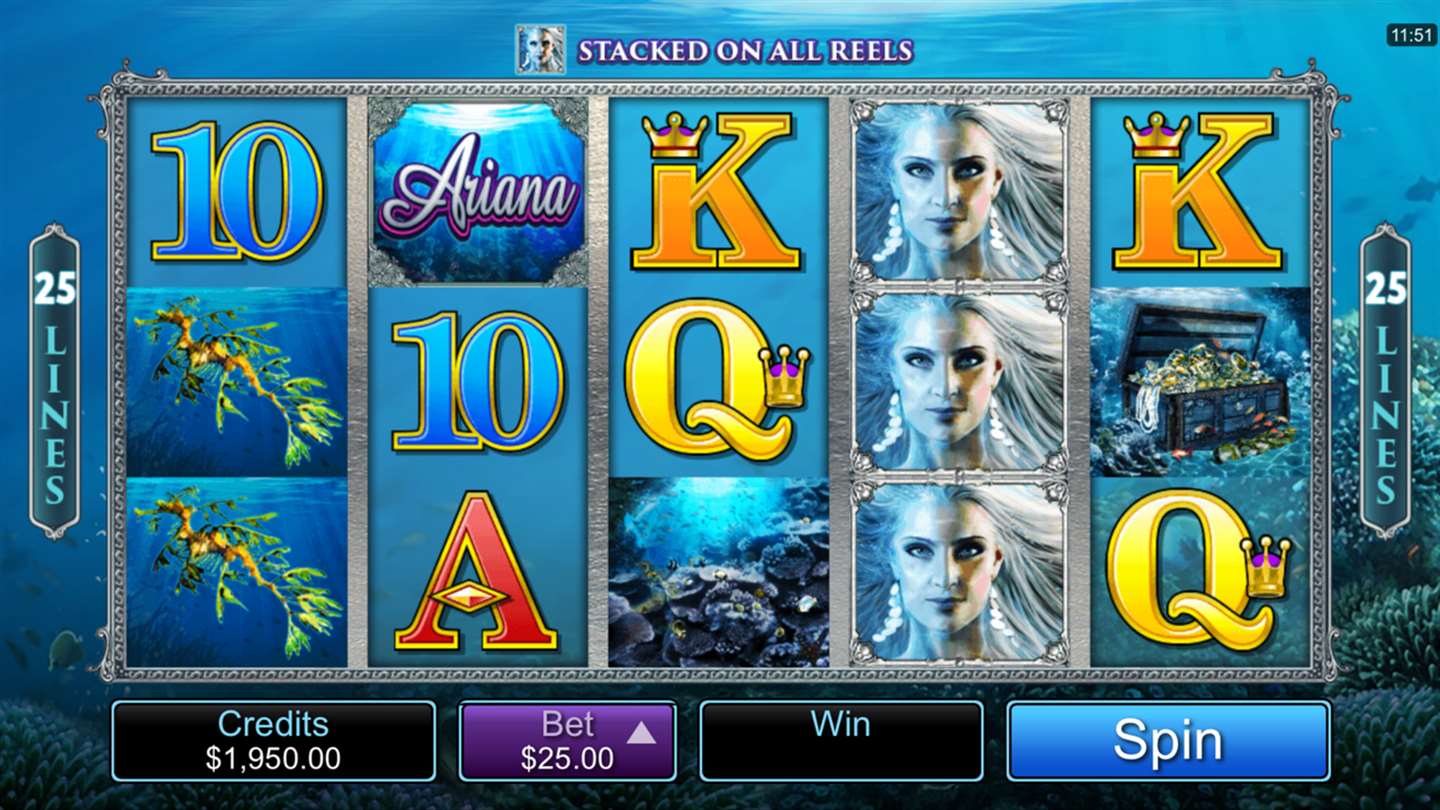The height and width of the screenshot is (810, 1440).
Task: Select the treasure chest symbol
Action: tap(1200, 382)
